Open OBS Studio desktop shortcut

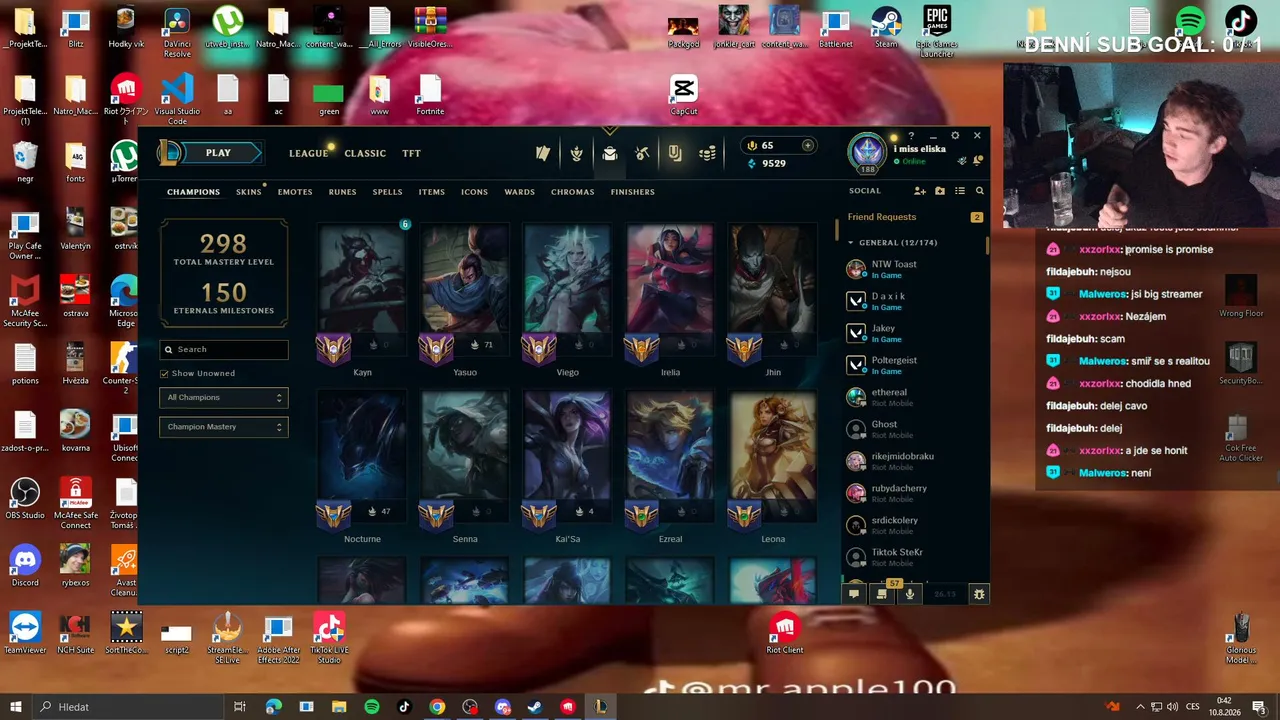pos(25,499)
